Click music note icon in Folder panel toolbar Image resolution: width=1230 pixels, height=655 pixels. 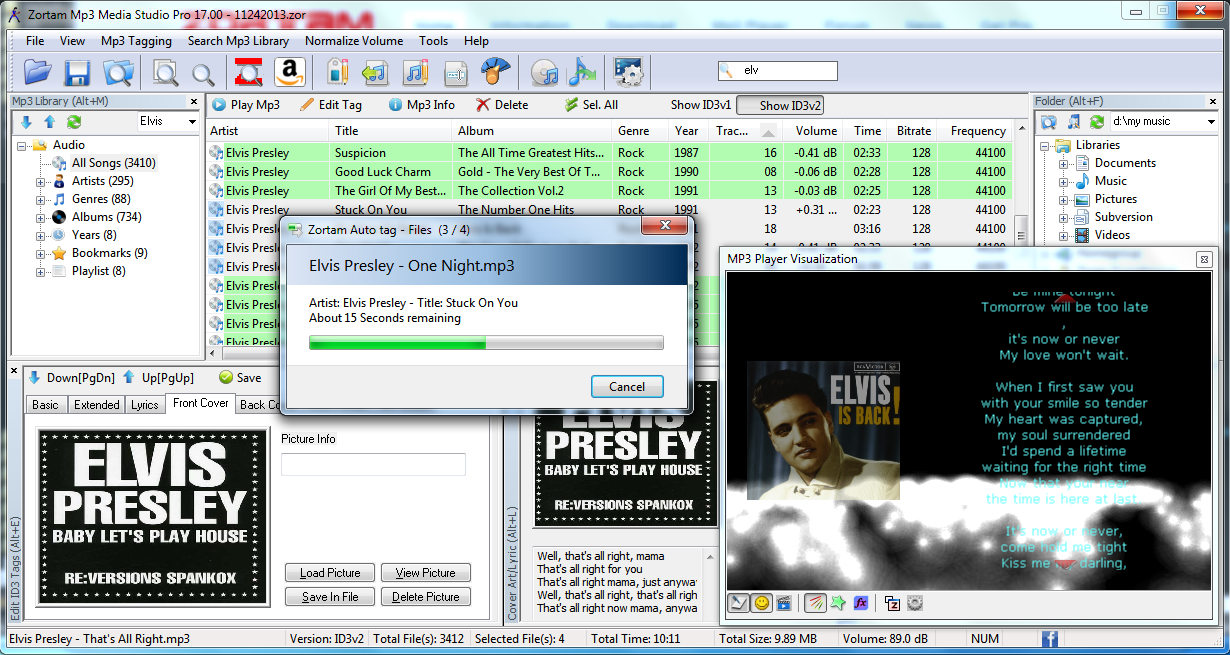tap(1073, 122)
